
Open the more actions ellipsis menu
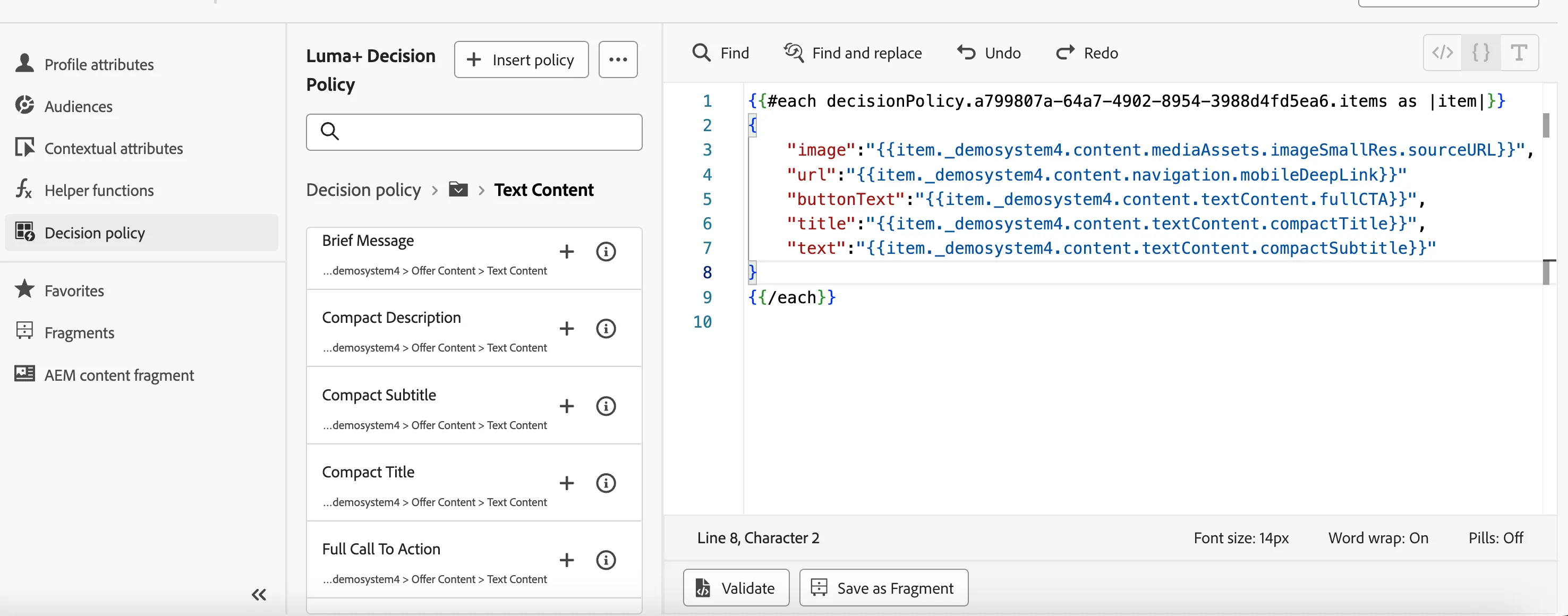pyautogui.click(x=618, y=59)
